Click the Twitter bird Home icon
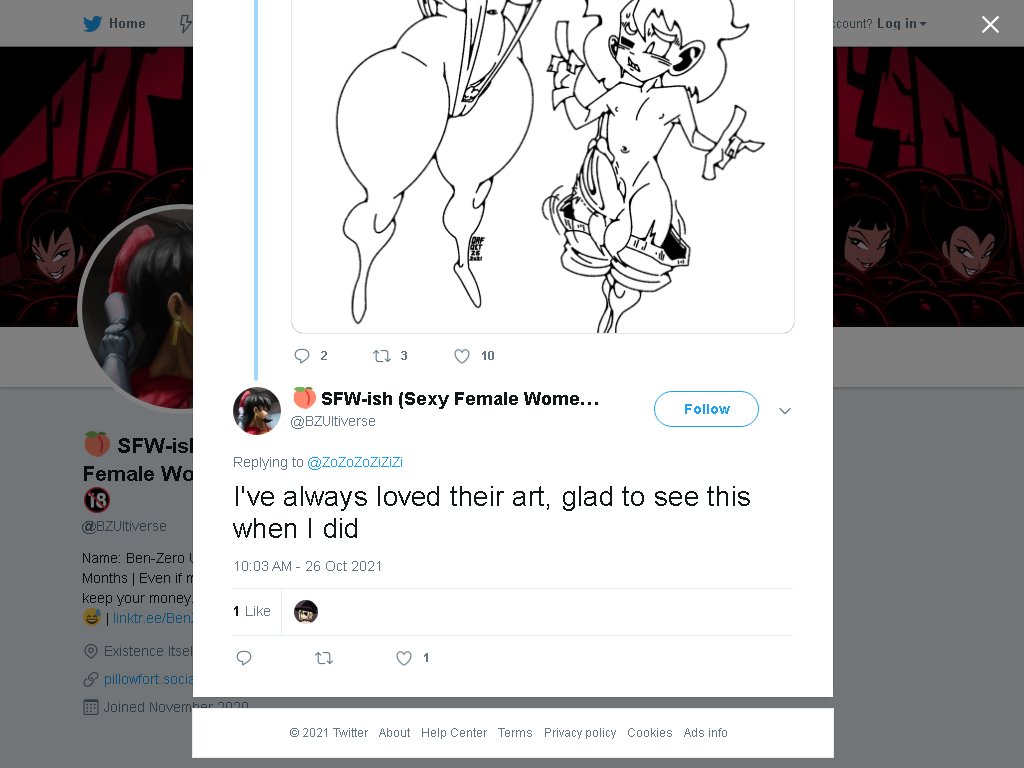This screenshot has width=1024, height=768. click(x=92, y=24)
